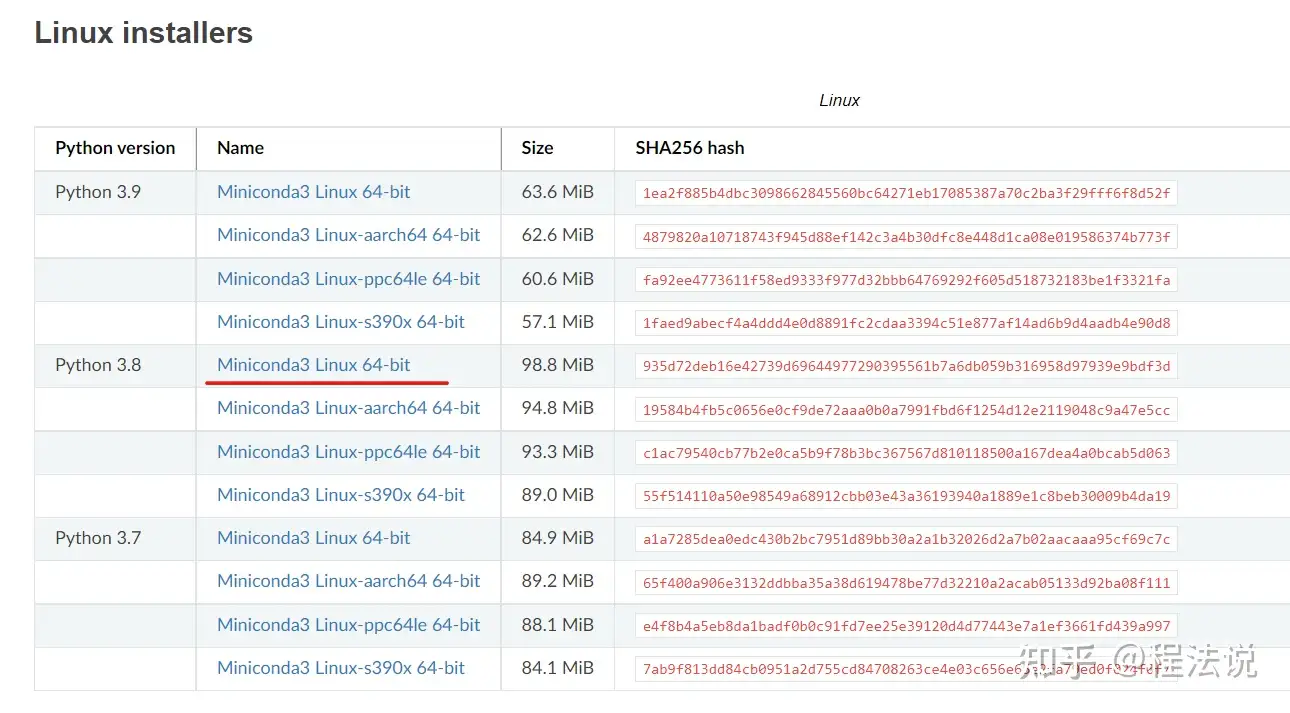Open Miniconda3 Linux 64-bit link in Python 3.9 row
Image resolution: width=1290 pixels, height=713 pixels.
[314, 192]
